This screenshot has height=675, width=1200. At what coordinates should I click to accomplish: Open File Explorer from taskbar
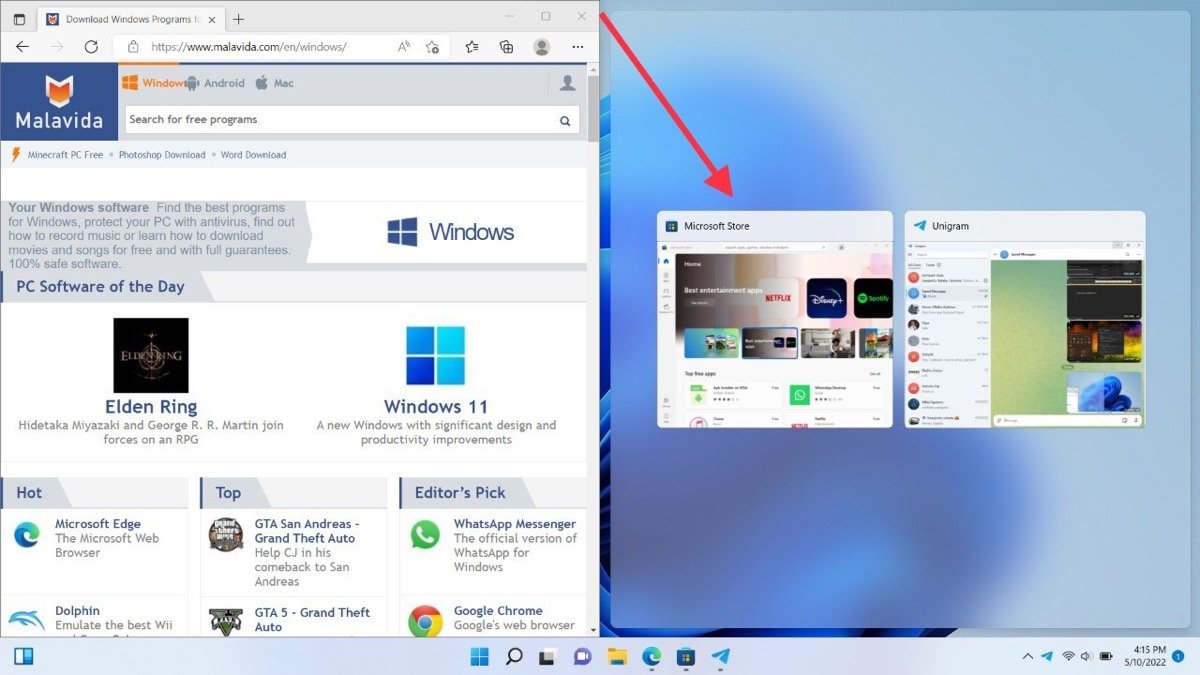pyautogui.click(x=617, y=657)
